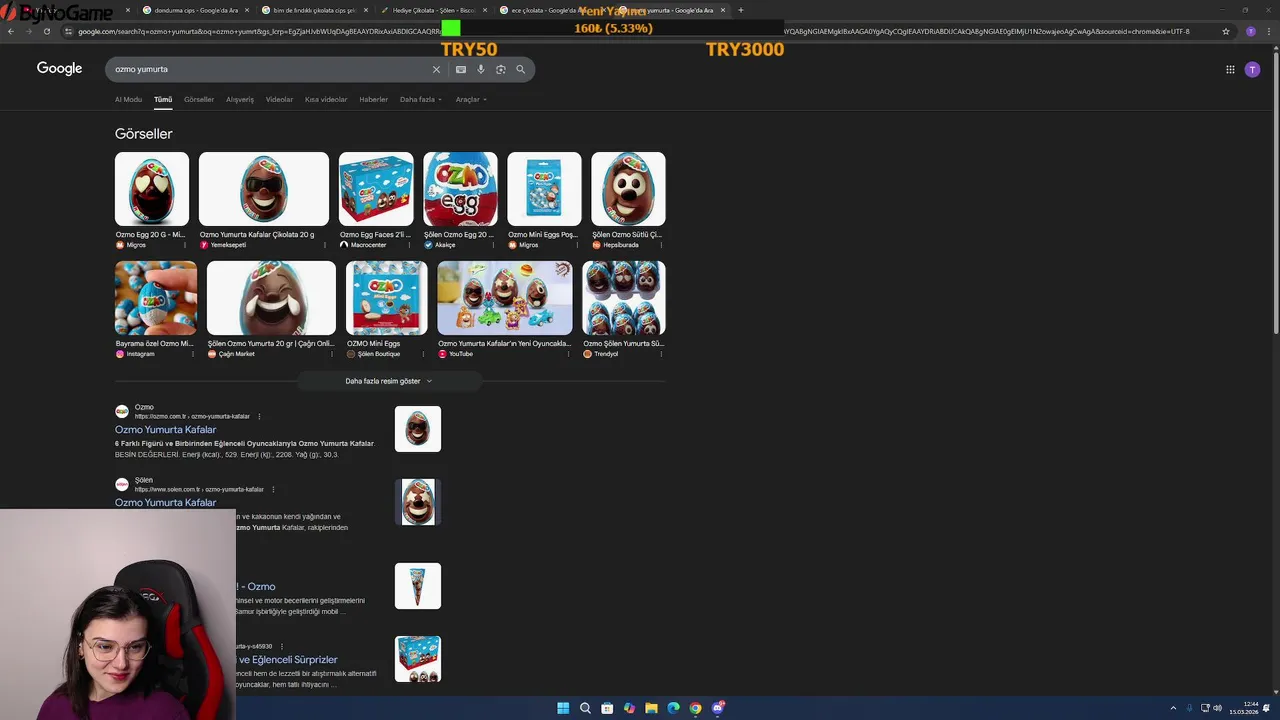
Task: Expand the Daha fazla search filter menu
Action: coord(420,99)
